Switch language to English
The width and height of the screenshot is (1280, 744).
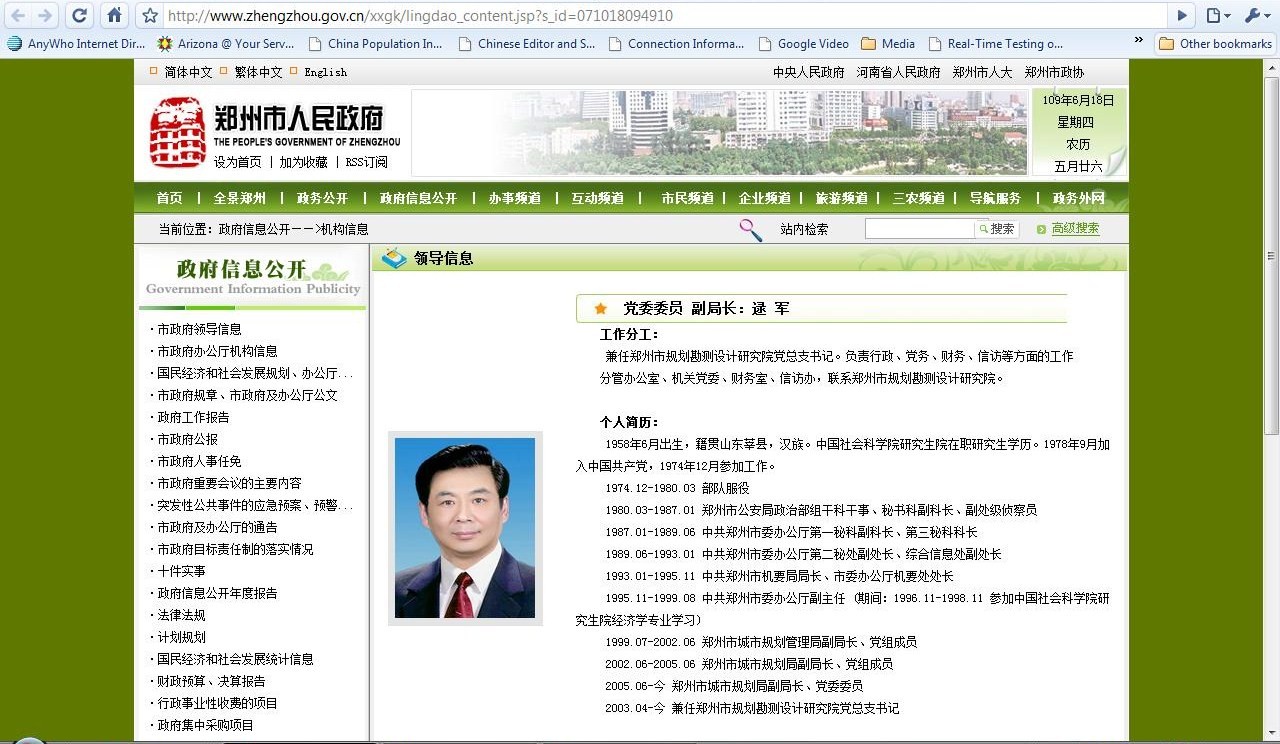click(x=325, y=72)
